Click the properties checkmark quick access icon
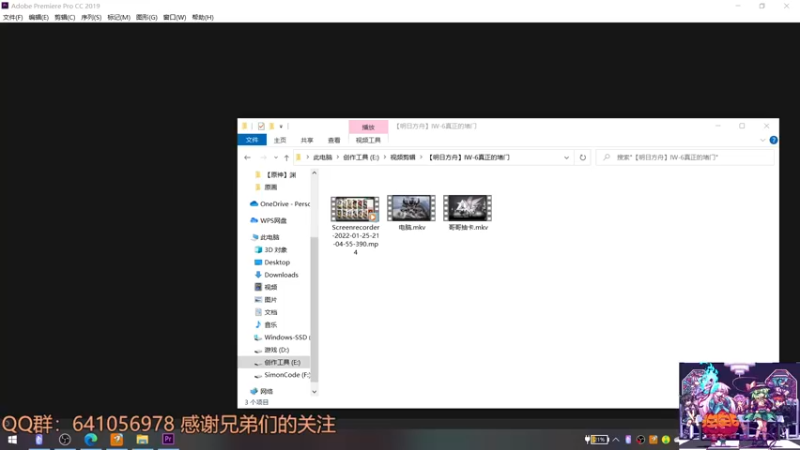Image resolution: width=800 pixels, height=450 pixels. point(261,126)
